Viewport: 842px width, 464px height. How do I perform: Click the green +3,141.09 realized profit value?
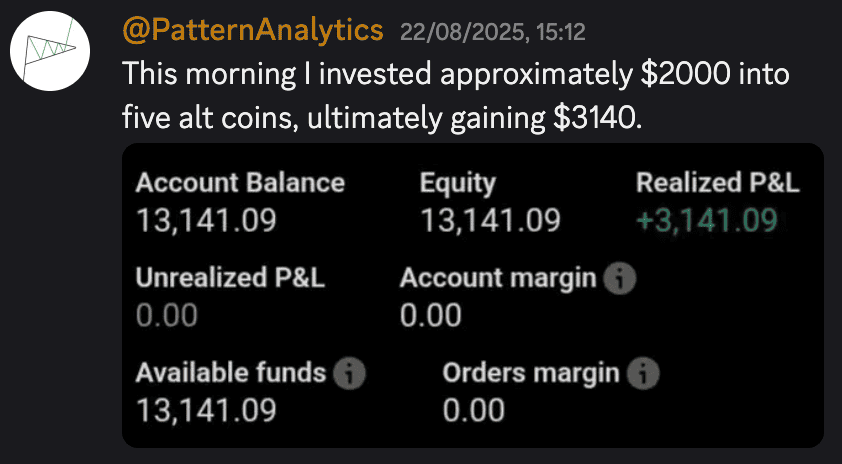707,220
